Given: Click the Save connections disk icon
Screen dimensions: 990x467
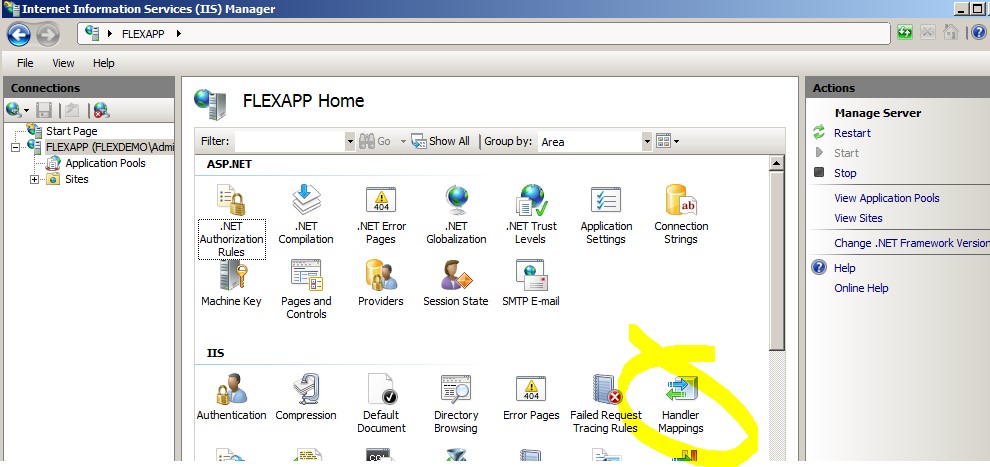Looking at the screenshot, I should point(44,110).
